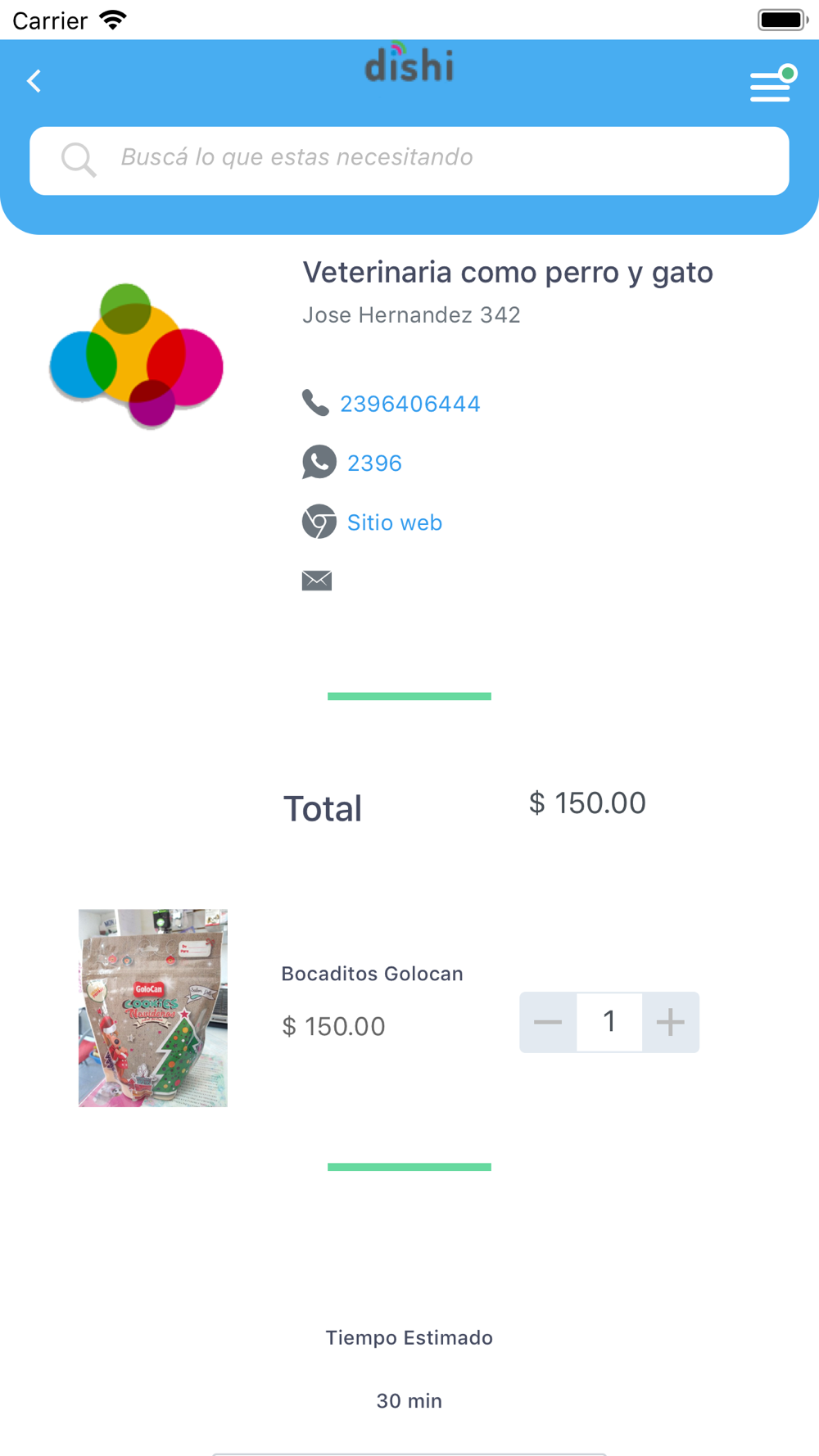Select the Bocaditos Golocan product name
This screenshot has height=1456, width=819.
(x=372, y=974)
